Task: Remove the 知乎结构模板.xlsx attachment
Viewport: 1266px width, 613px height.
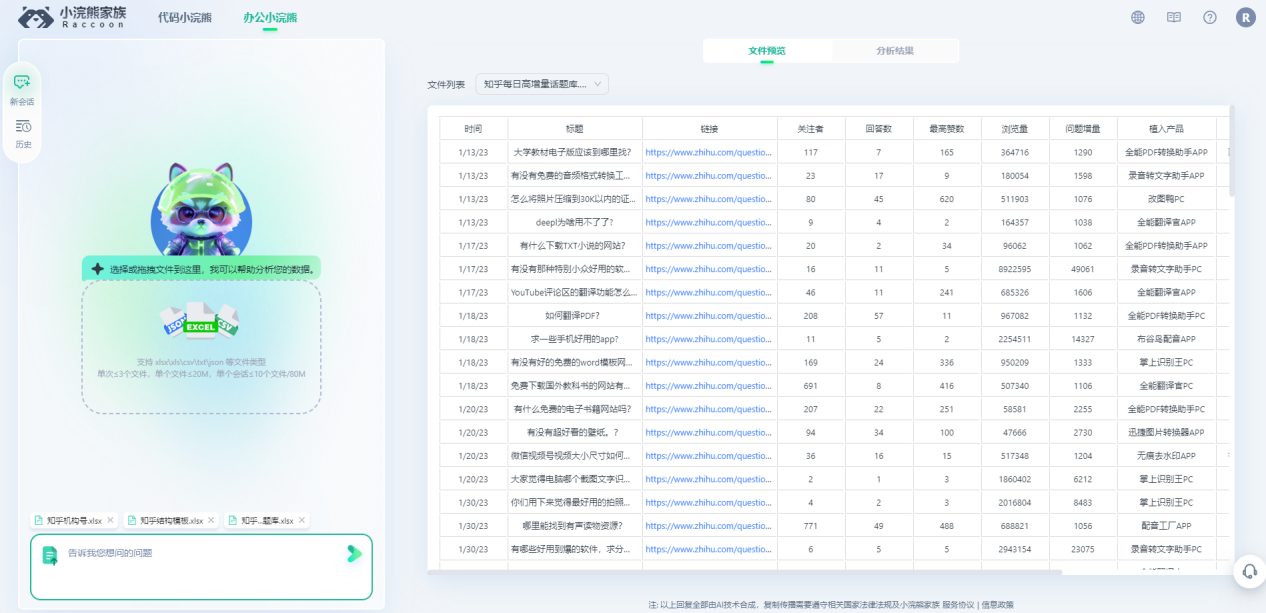Action: pyautogui.click(x=212, y=520)
